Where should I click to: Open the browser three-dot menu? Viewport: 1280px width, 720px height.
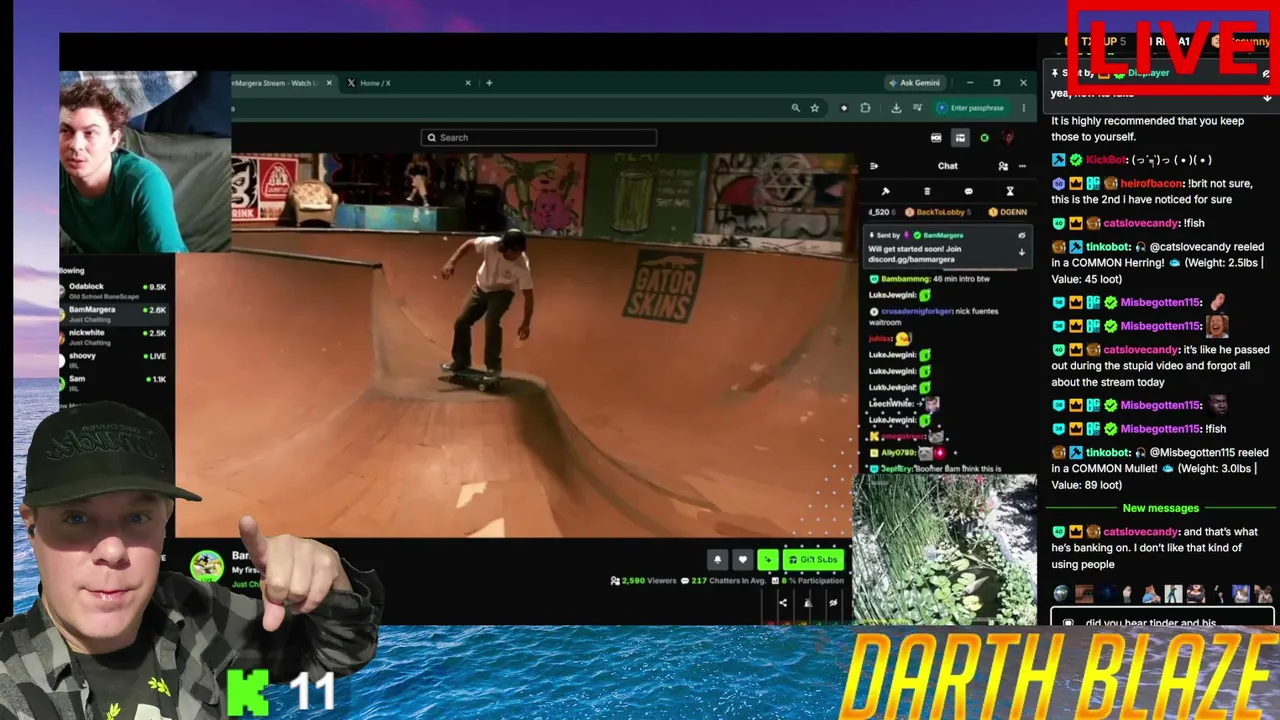1023,108
